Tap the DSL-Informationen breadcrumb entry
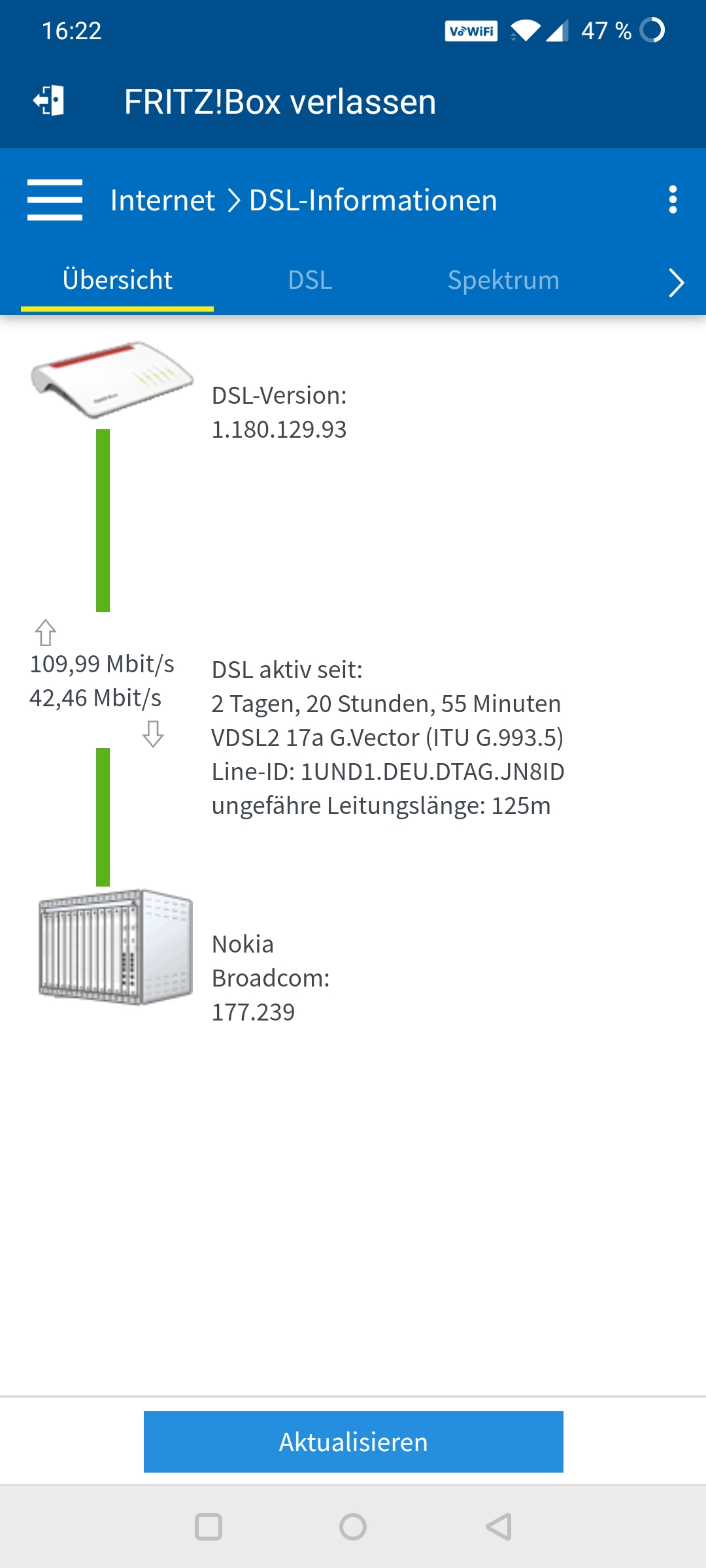Viewport: 706px width, 1568px height. pos(373,201)
